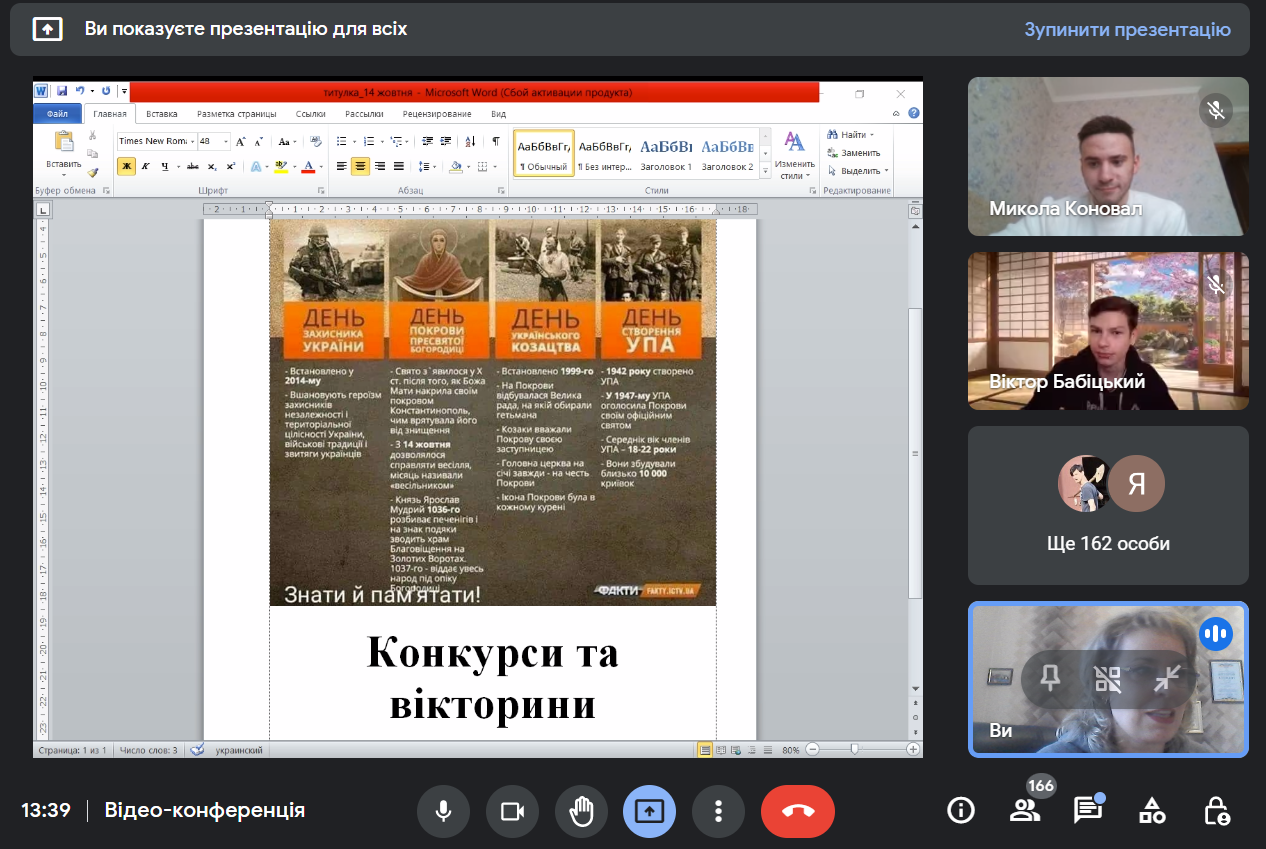Screen dimensions: 1266x849
Task: Expand the Times New Roman font dropdown
Action: tap(192, 141)
